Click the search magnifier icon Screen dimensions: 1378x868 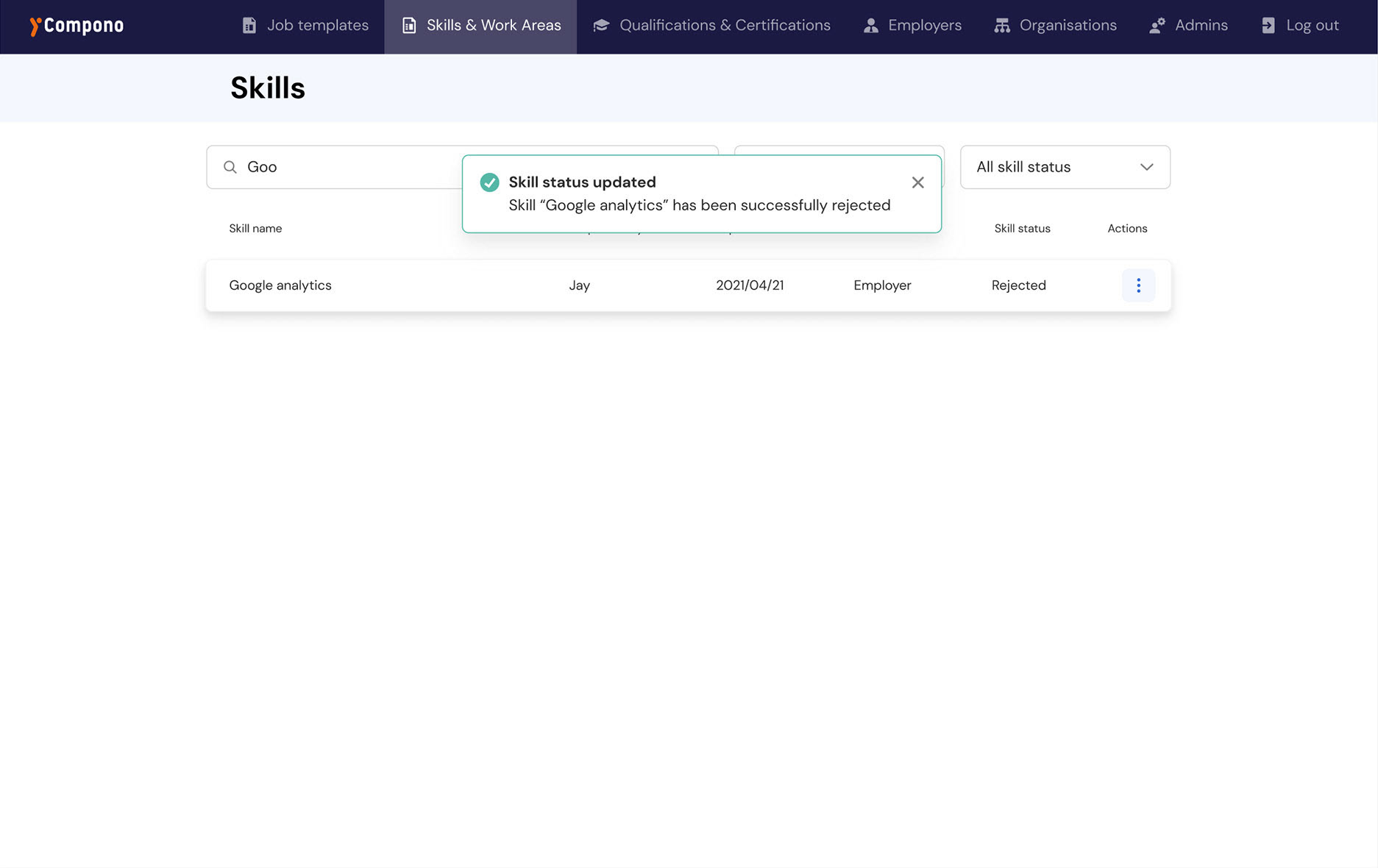230,167
